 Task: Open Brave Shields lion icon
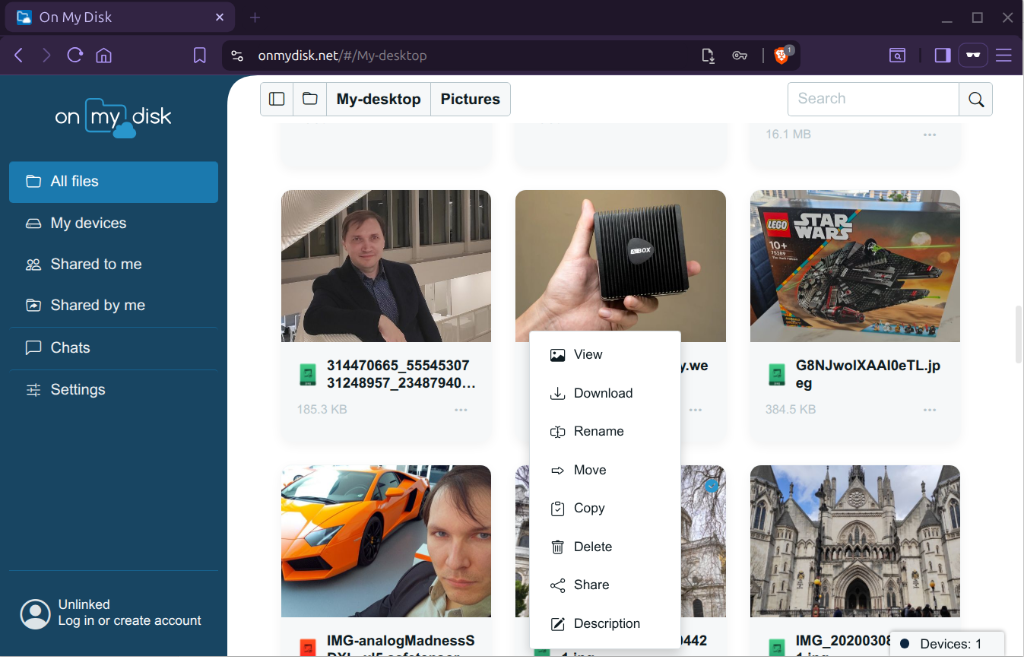(782, 56)
